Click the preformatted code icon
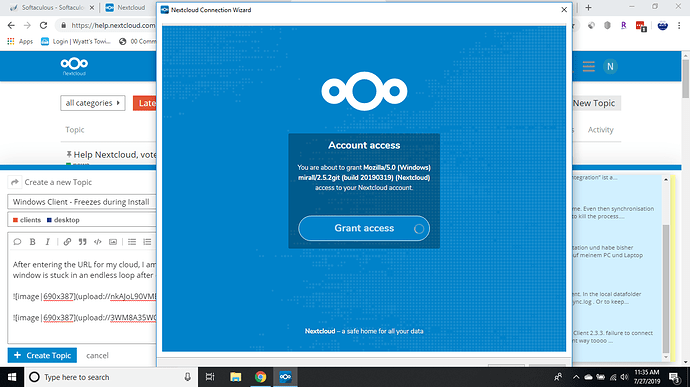Screen dimensions: 690x387 (98, 242)
